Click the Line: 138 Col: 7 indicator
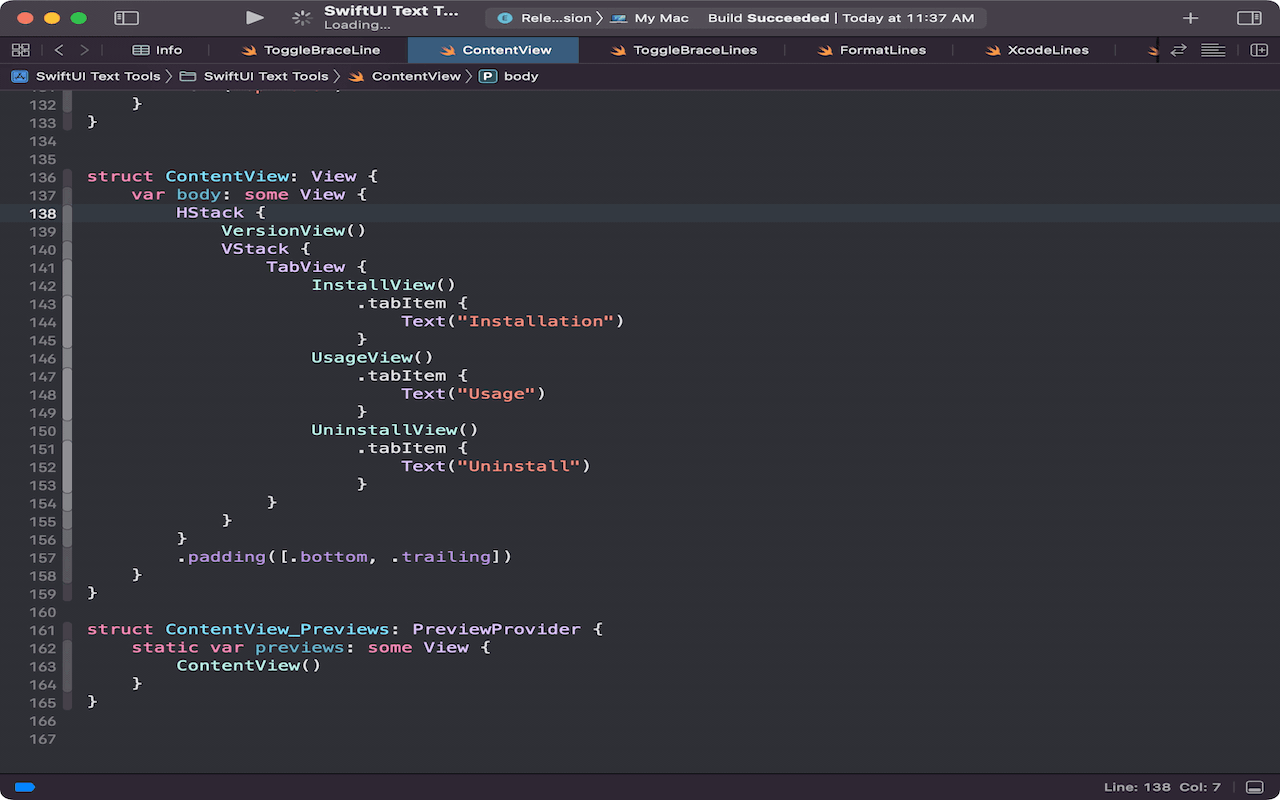 pos(1162,787)
